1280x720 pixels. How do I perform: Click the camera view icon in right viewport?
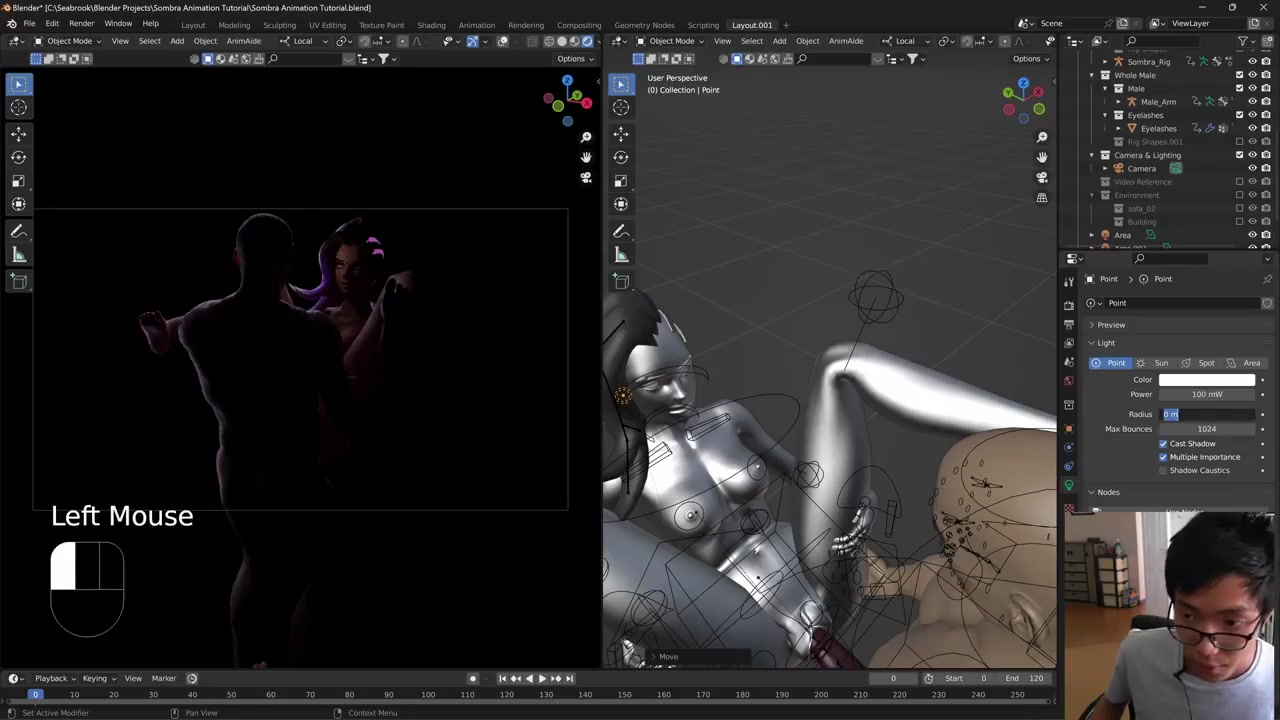pyautogui.click(x=1042, y=177)
